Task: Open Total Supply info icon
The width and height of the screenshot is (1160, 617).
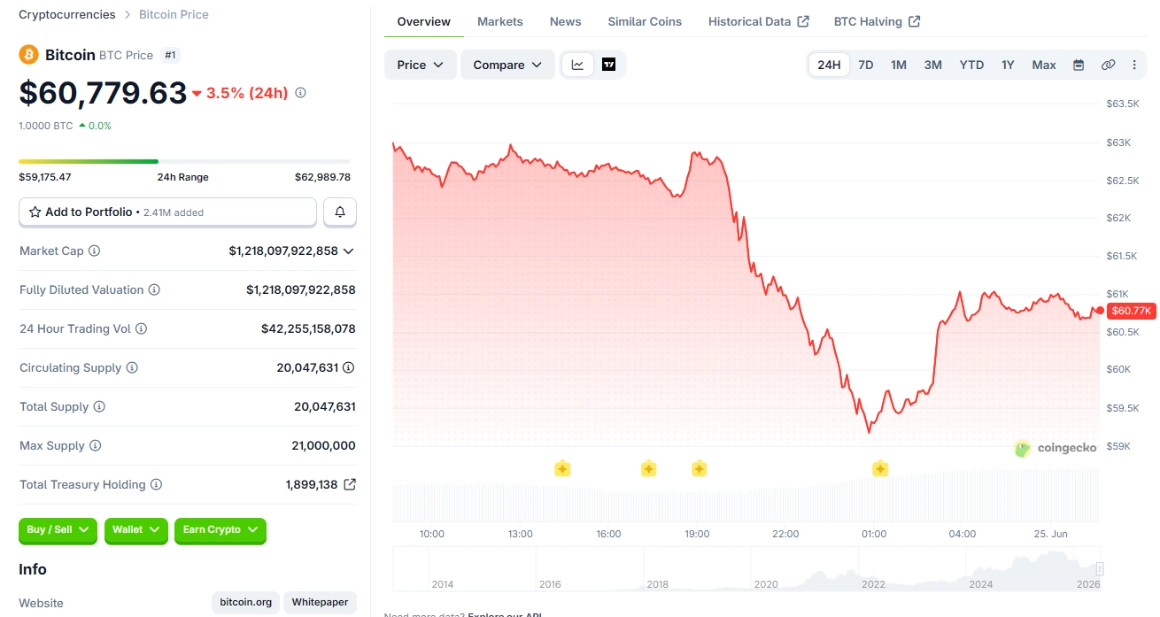Action: point(99,407)
